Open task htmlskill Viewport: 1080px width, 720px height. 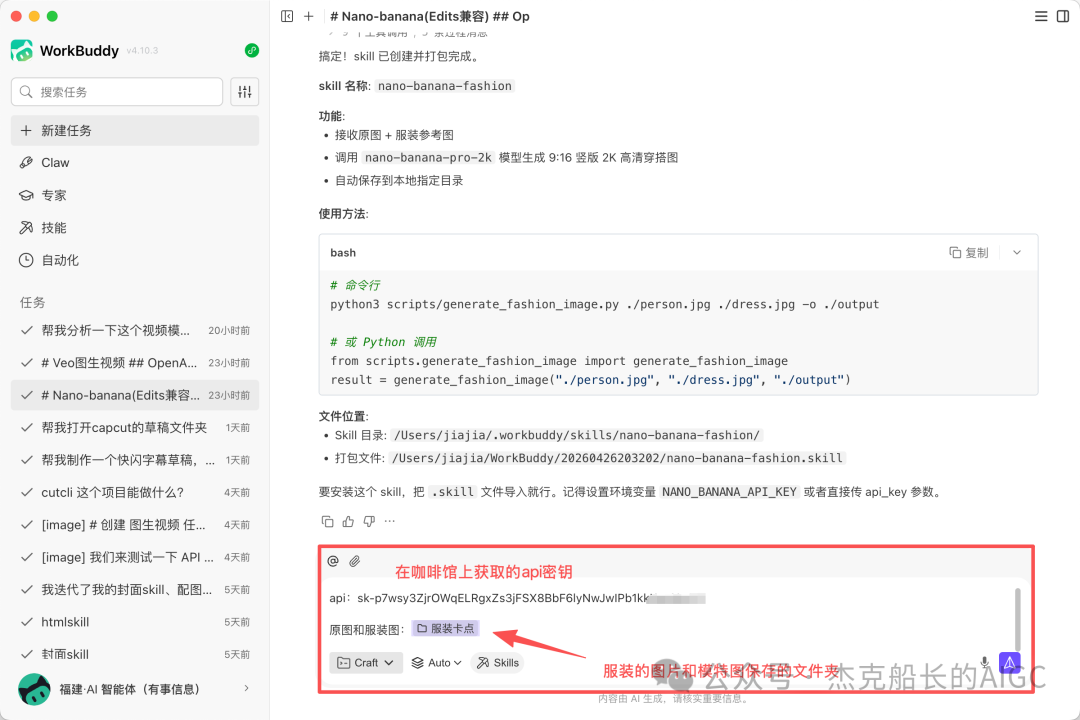pyautogui.click(x=135, y=622)
